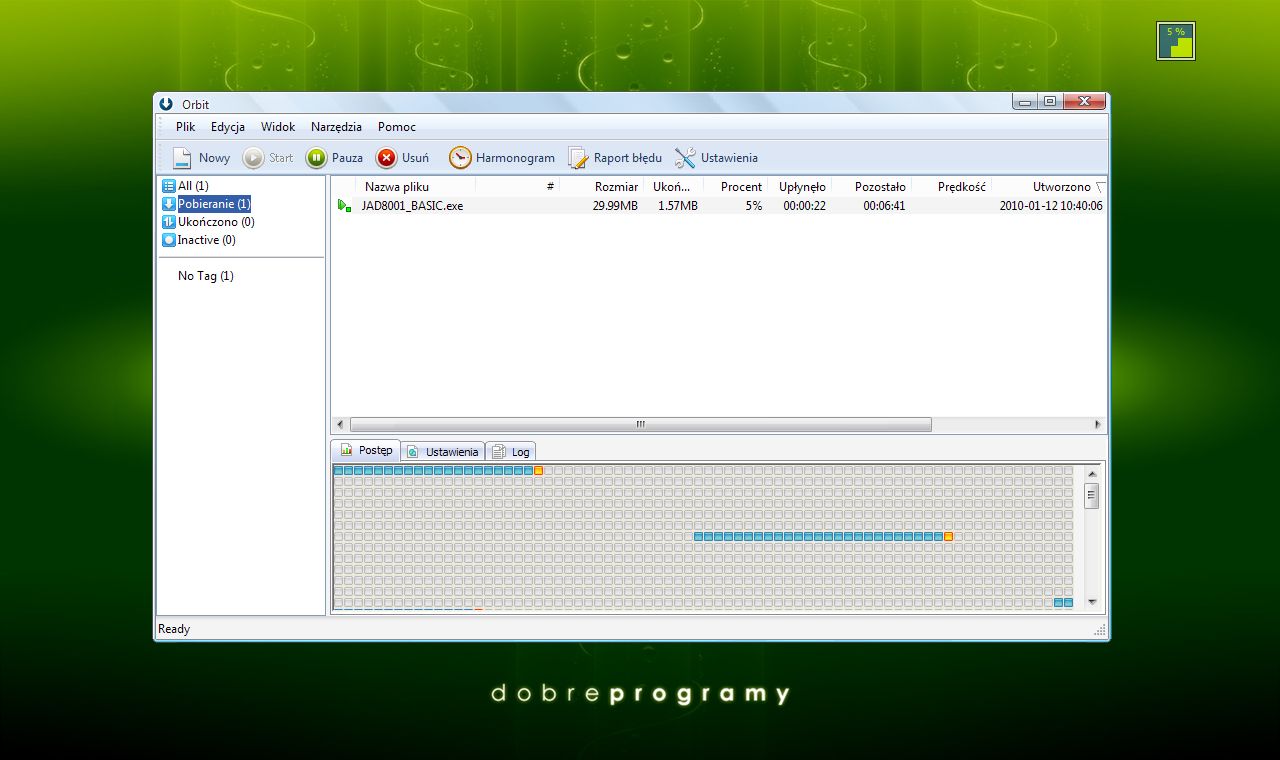The height and width of the screenshot is (760, 1280).
Task: Minimize the Orbit window
Action: tap(1025, 101)
